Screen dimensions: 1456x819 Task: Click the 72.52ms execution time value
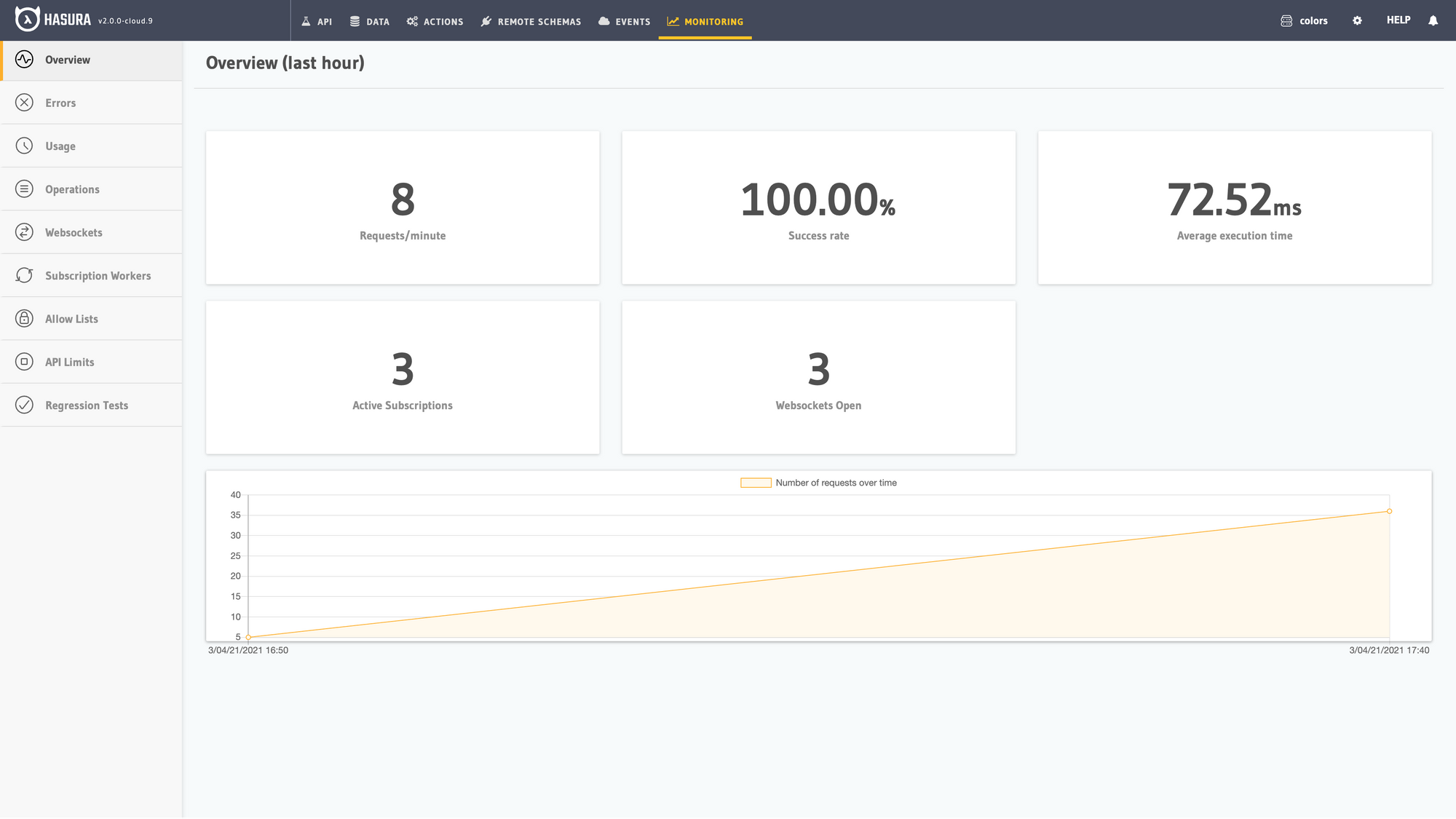[1235, 199]
